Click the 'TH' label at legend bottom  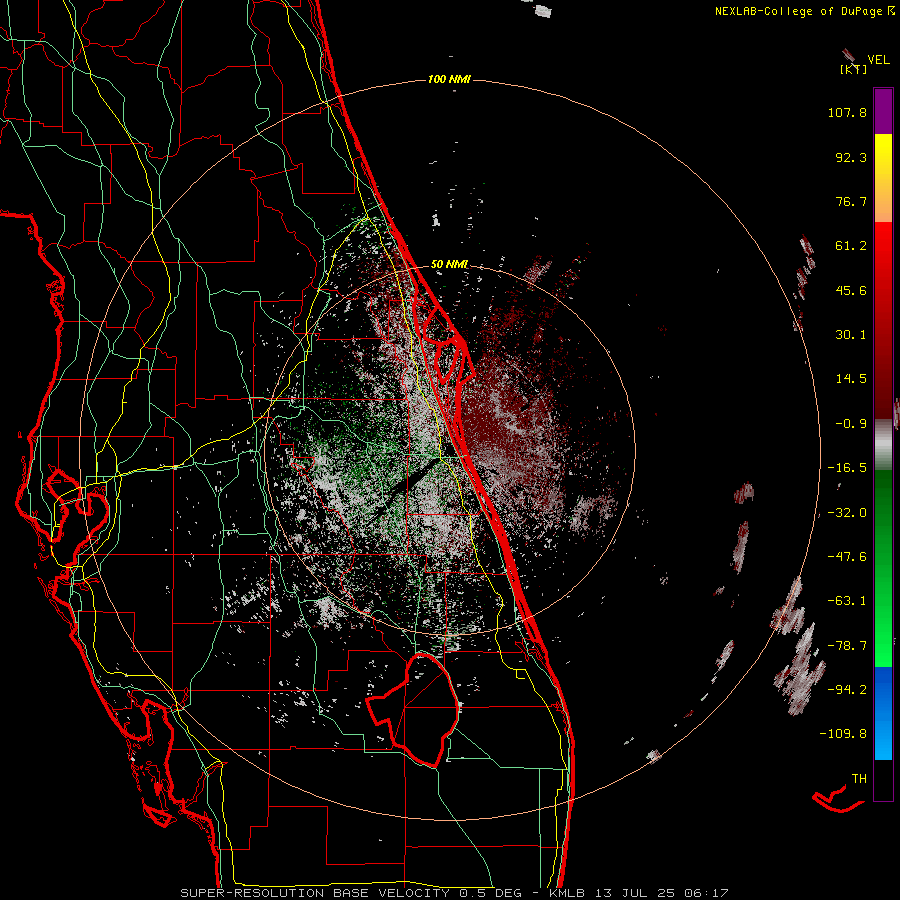click(859, 779)
